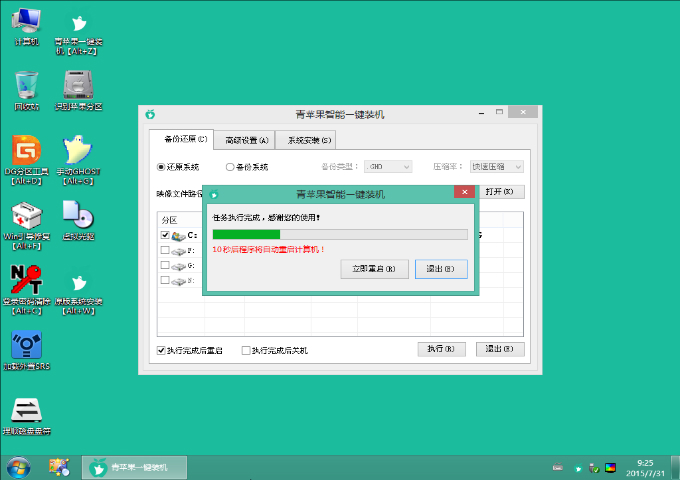The image size is (680, 480).
Task: Uncheck the C: partition checkbox
Action: (165, 235)
